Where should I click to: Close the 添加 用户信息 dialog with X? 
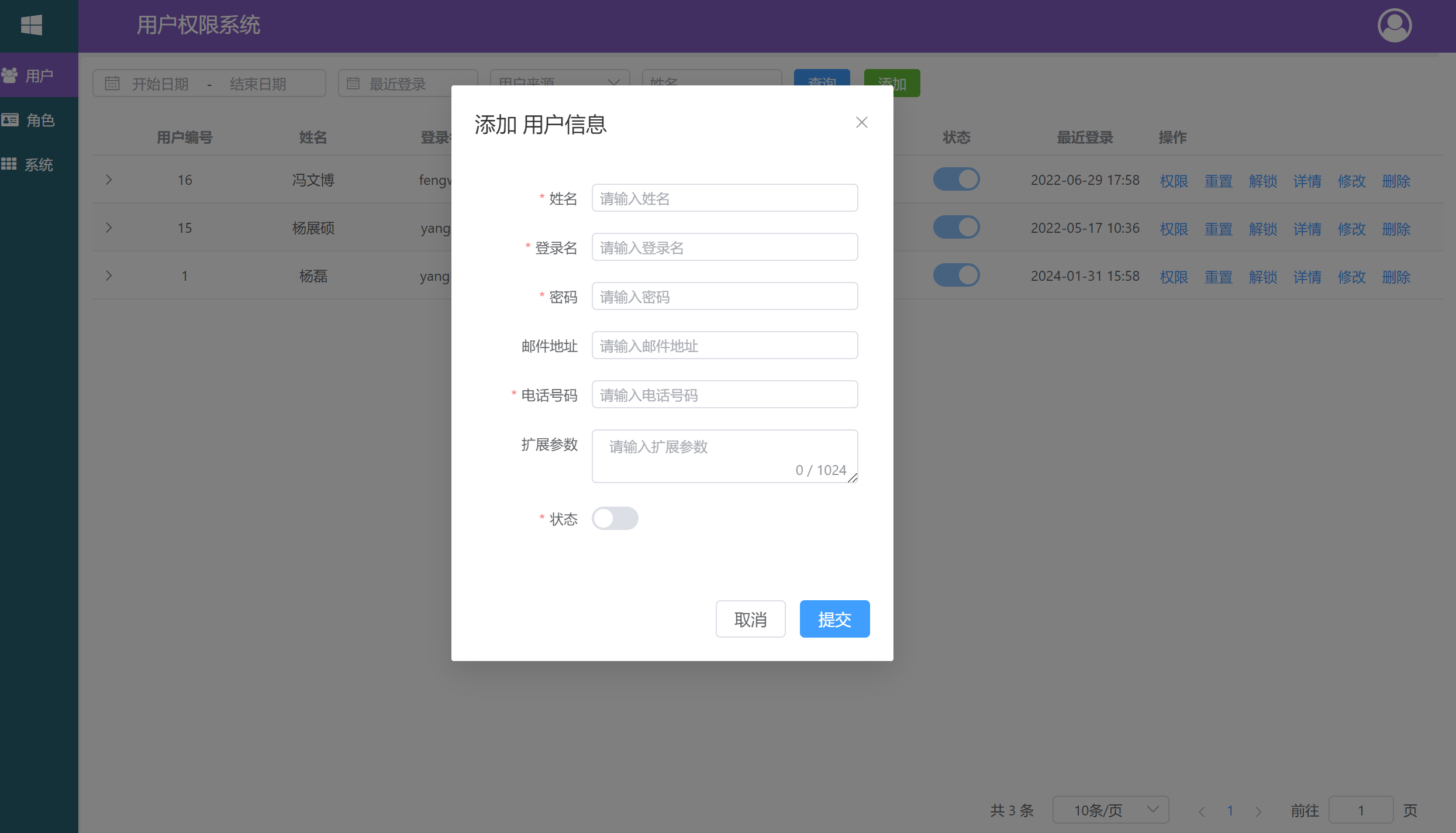[x=861, y=122]
